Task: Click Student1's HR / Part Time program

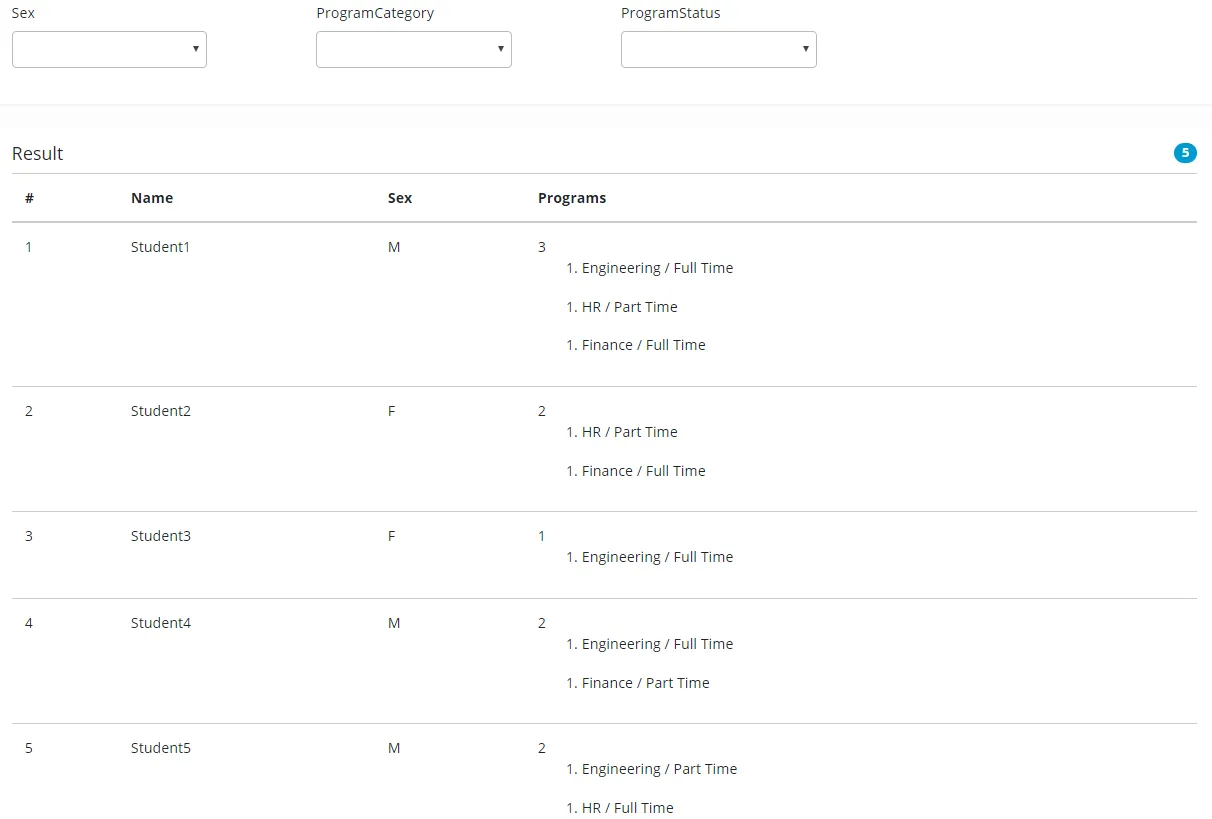Action: [x=629, y=307]
